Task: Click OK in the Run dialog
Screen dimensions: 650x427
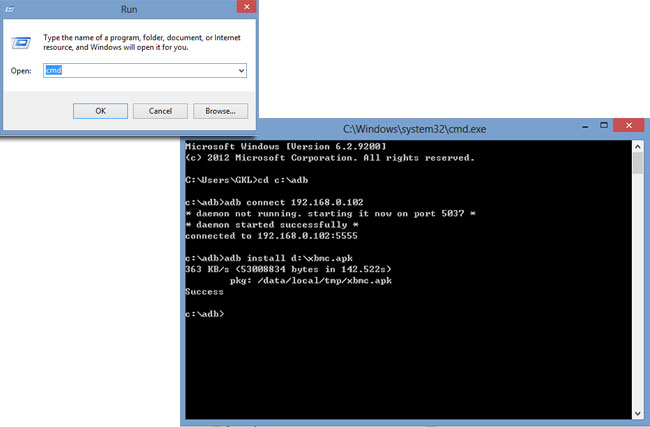Action: click(100, 111)
